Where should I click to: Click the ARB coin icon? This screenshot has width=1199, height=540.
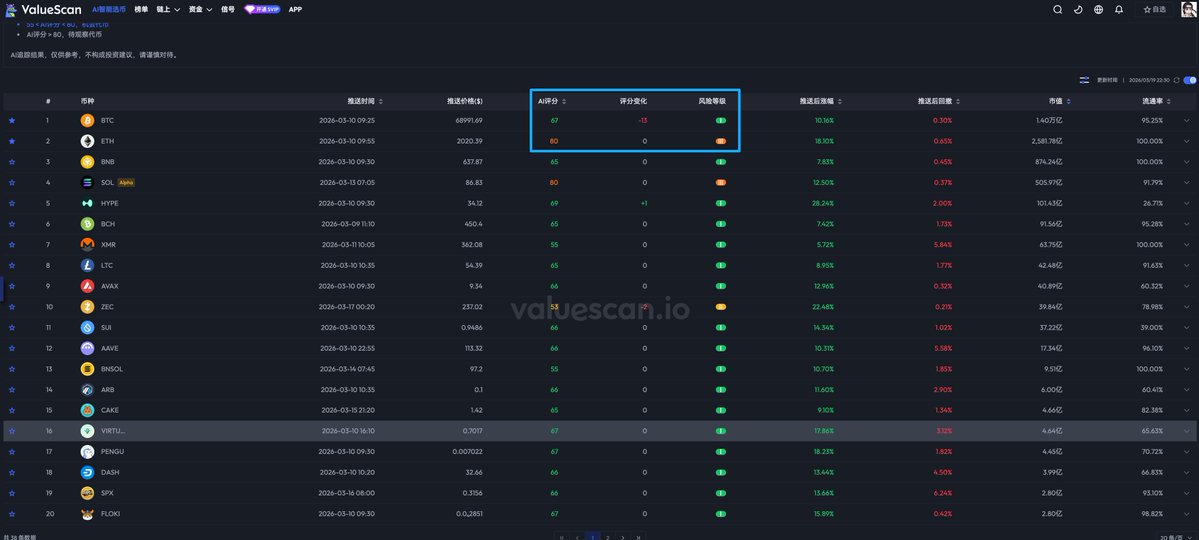click(87, 389)
